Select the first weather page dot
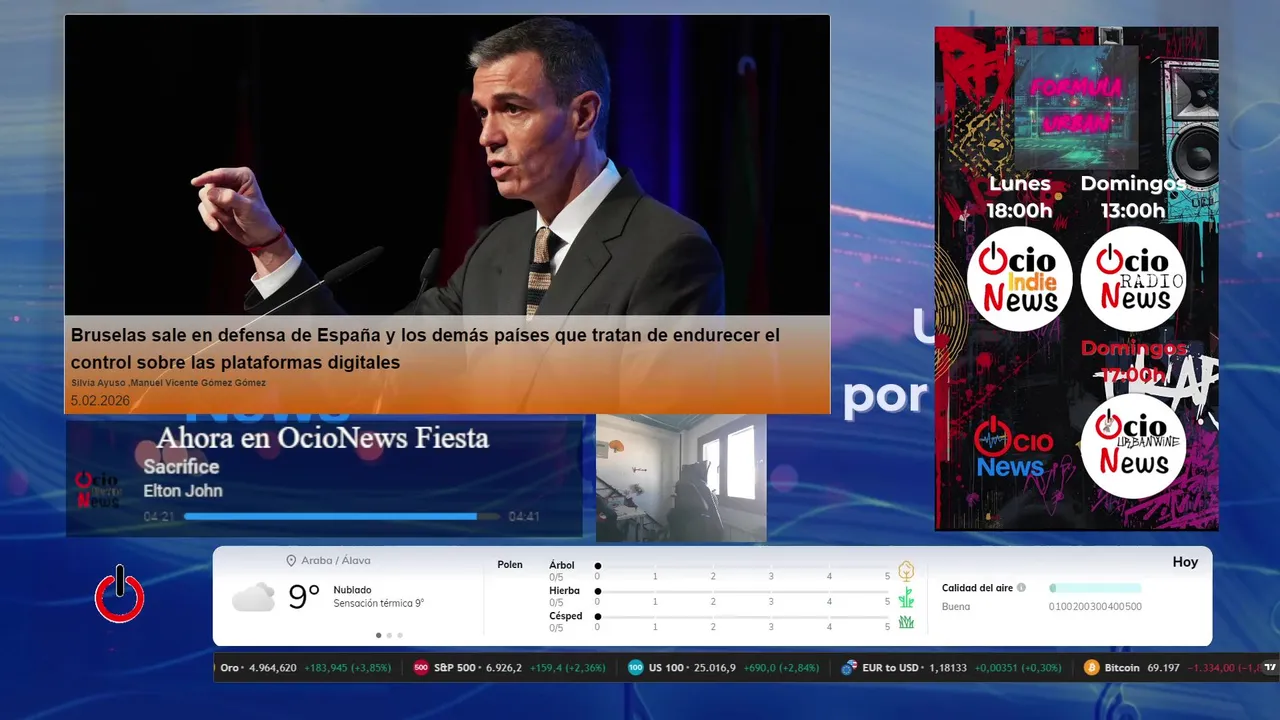Image resolution: width=1280 pixels, height=720 pixels. coord(378,635)
